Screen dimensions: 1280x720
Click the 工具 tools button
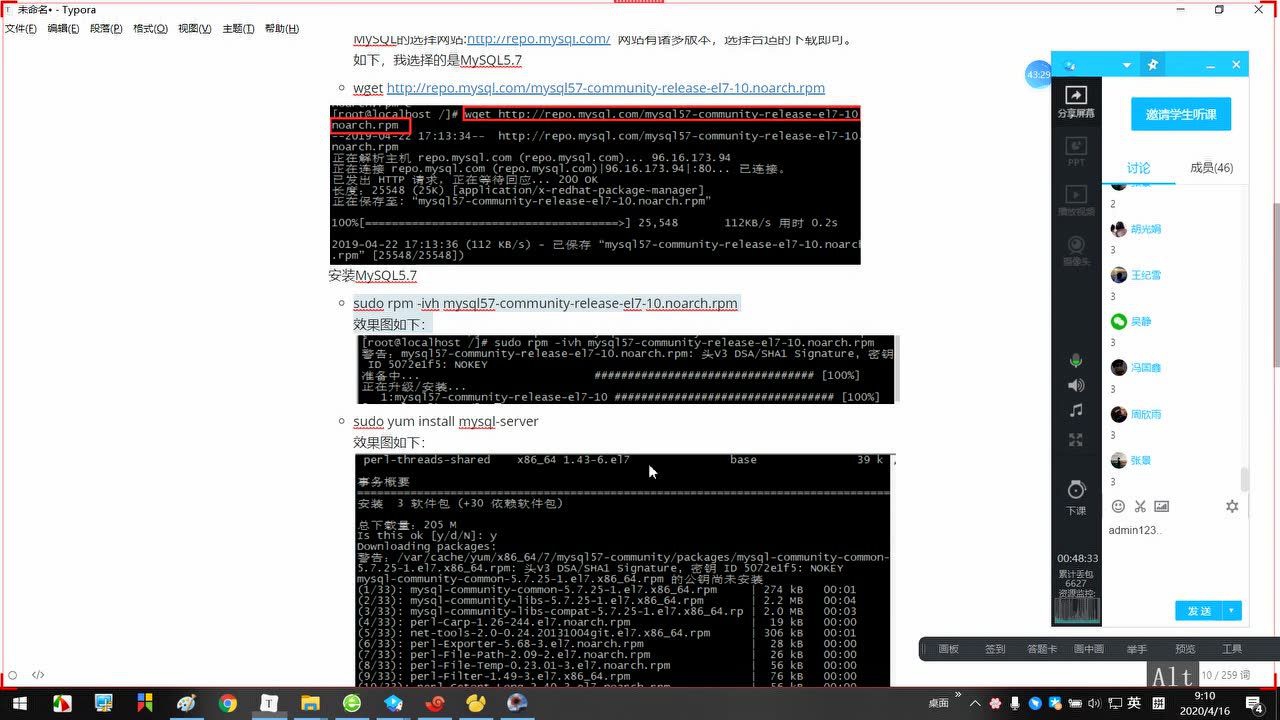(1232, 649)
